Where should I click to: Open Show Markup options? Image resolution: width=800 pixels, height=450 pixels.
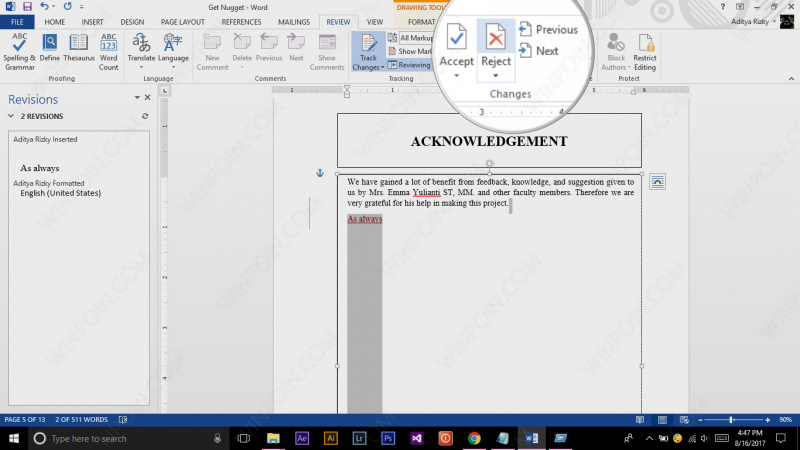coord(411,51)
